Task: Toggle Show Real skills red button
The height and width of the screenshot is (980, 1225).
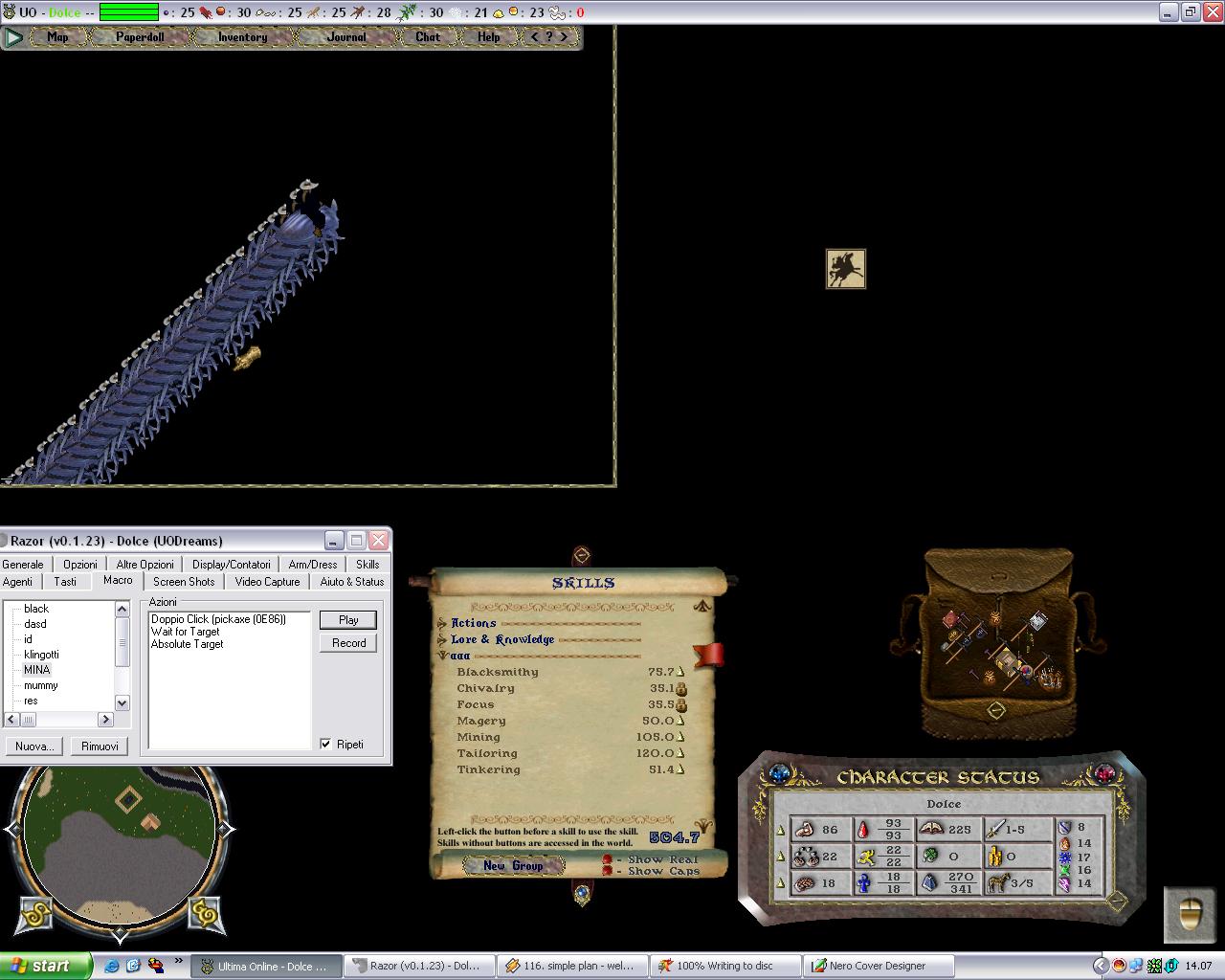Action: [607, 859]
